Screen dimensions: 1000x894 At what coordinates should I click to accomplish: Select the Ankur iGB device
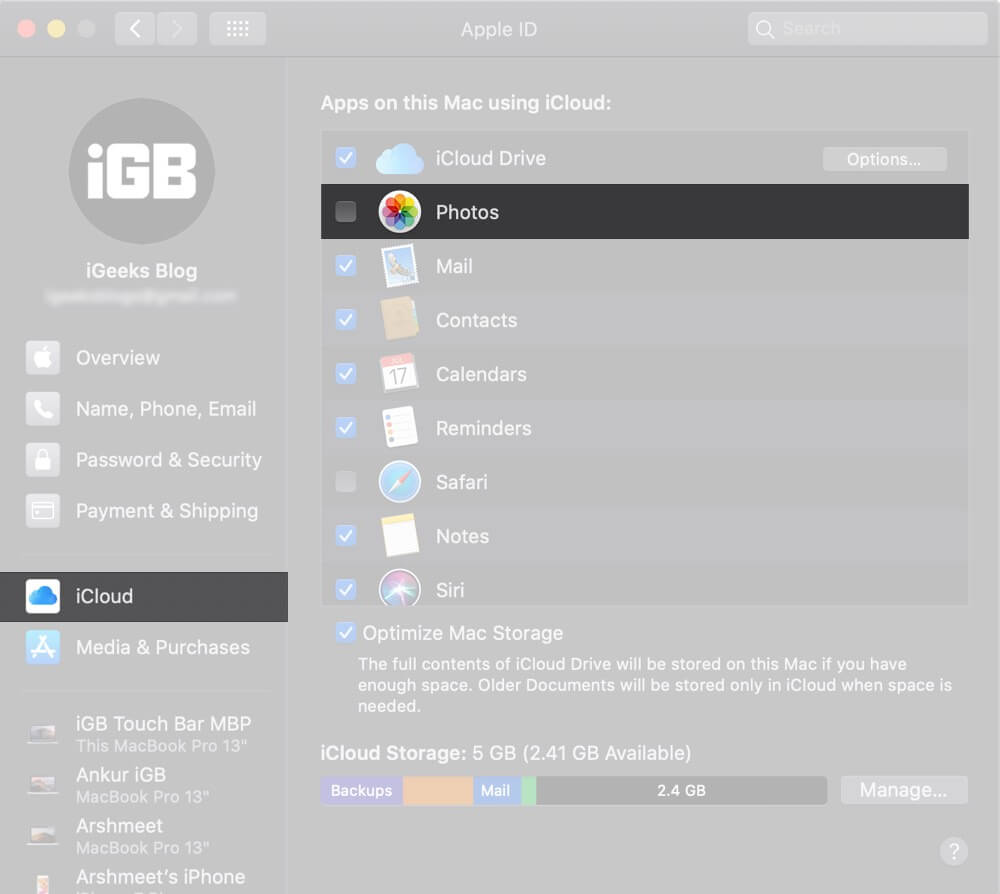click(x=144, y=785)
